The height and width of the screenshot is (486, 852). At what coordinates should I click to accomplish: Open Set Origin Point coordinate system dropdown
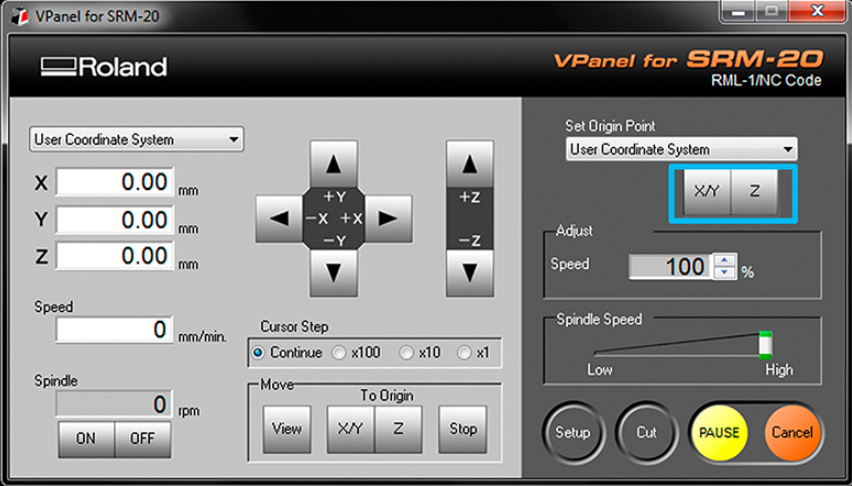pyautogui.click(x=681, y=149)
